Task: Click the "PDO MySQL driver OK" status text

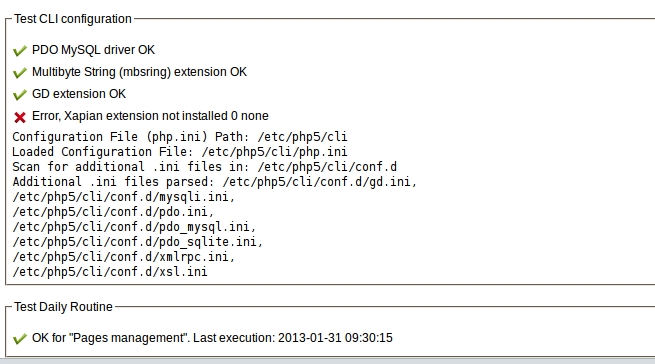Action: coord(93,50)
